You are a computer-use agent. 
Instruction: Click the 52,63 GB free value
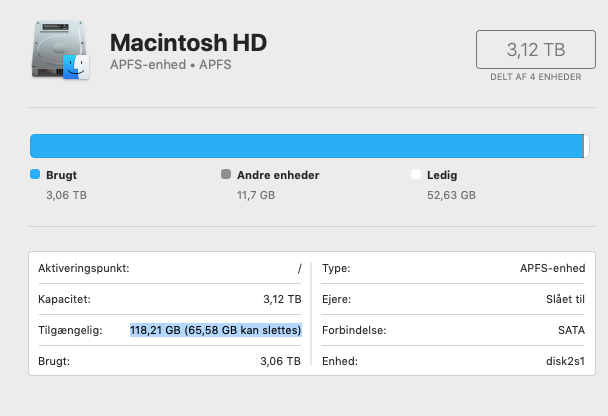point(451,195)
